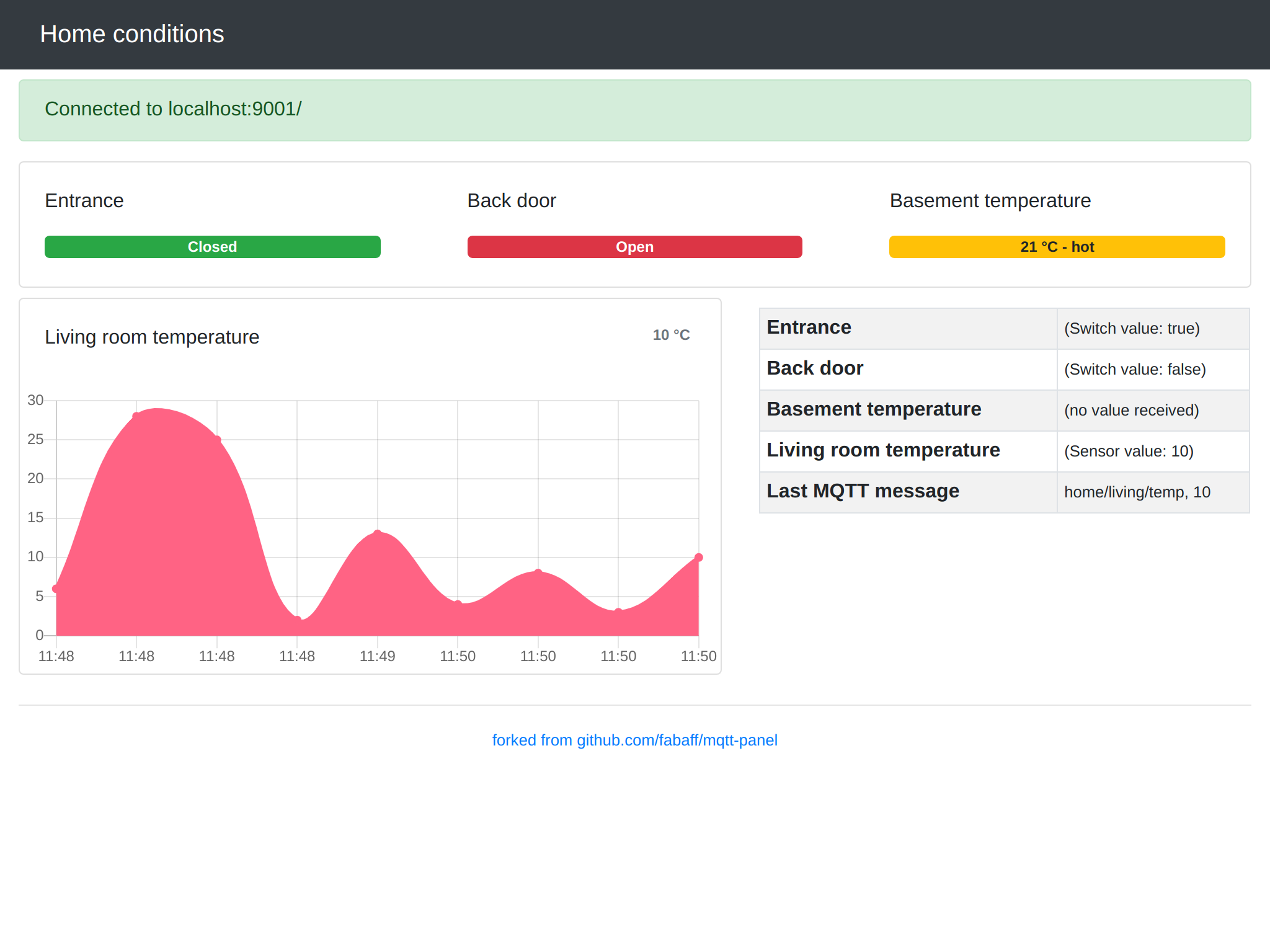This screenshot has height=952, width=1270.
Task: Click the yellow 21 °C - hot badge
Action: [x=1057, y=247]
